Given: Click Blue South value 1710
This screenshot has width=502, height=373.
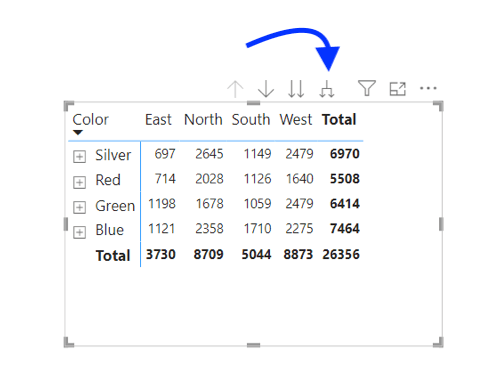Looking at the screenshot, I should 257,229.
